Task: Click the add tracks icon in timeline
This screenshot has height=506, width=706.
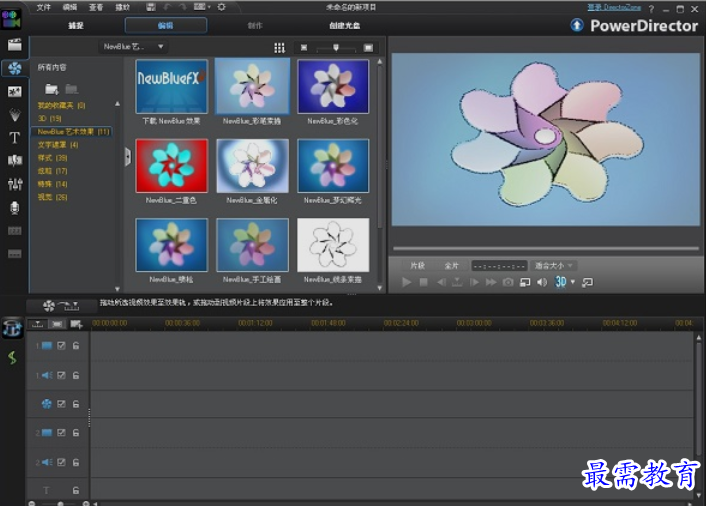Action: tap(76, 324)
